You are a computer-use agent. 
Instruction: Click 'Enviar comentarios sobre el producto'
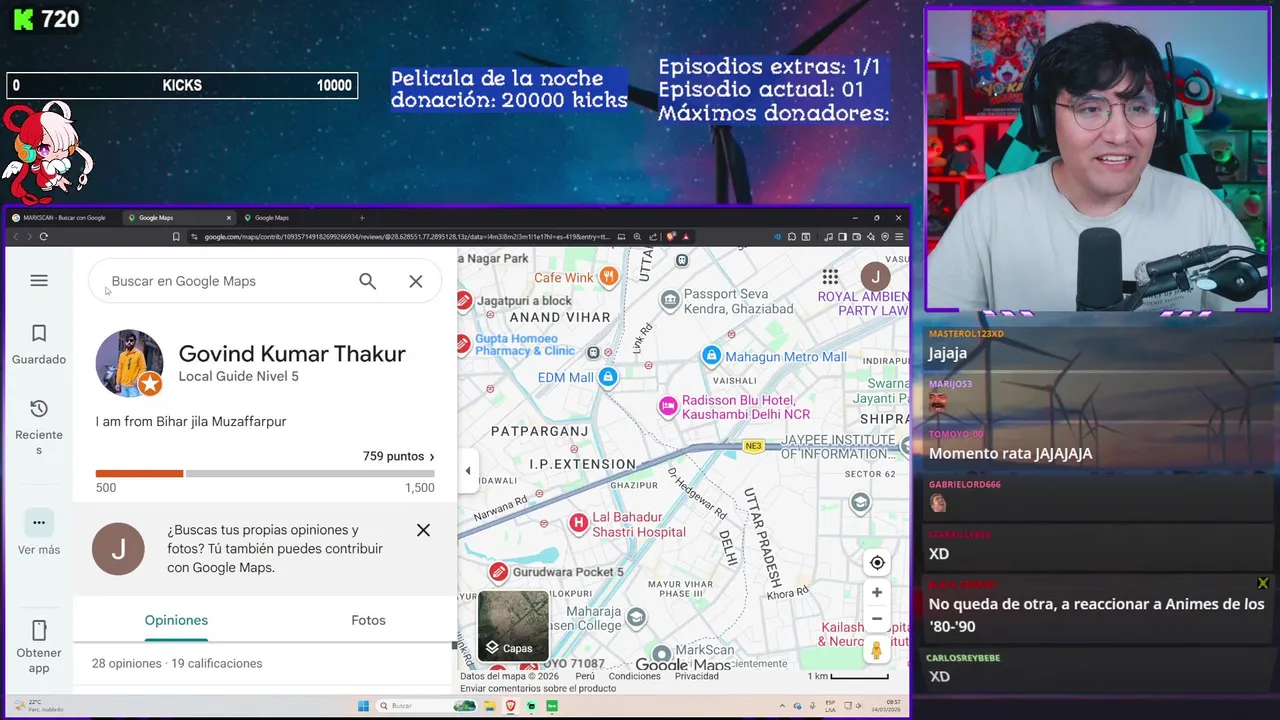[538, 688]
